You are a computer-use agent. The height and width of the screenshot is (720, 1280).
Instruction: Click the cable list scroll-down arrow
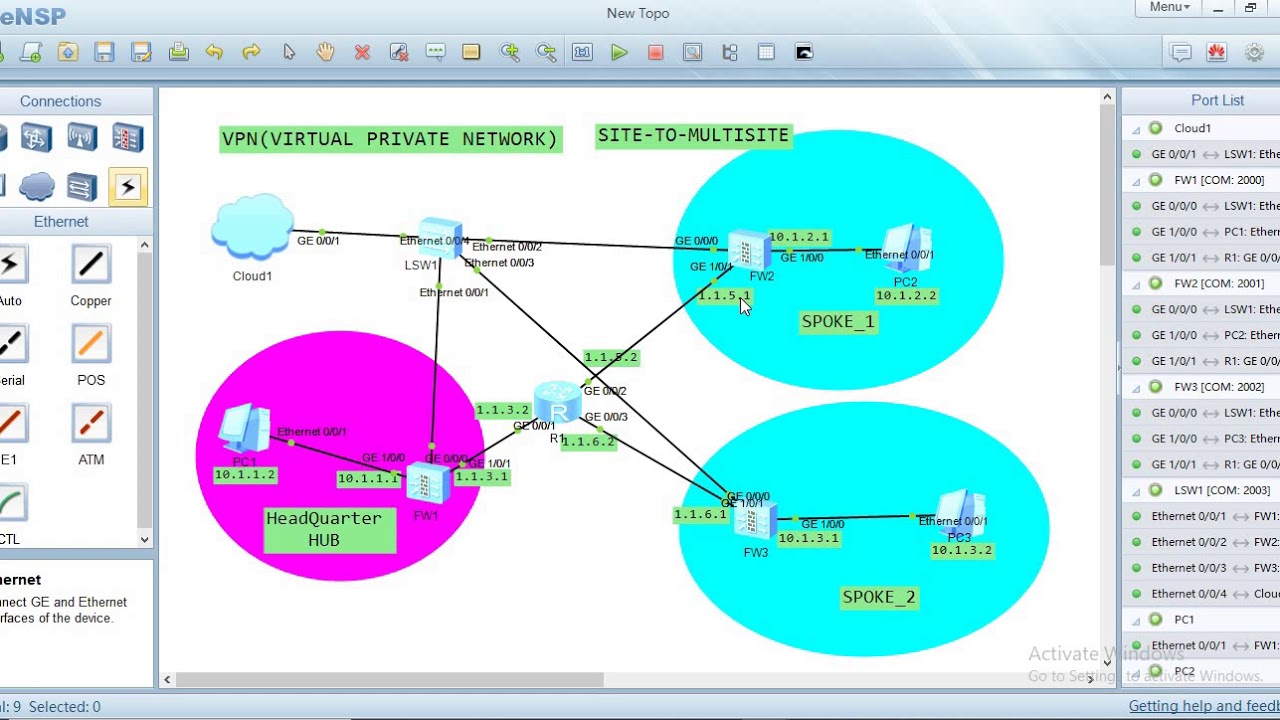[x=144, y=539]
